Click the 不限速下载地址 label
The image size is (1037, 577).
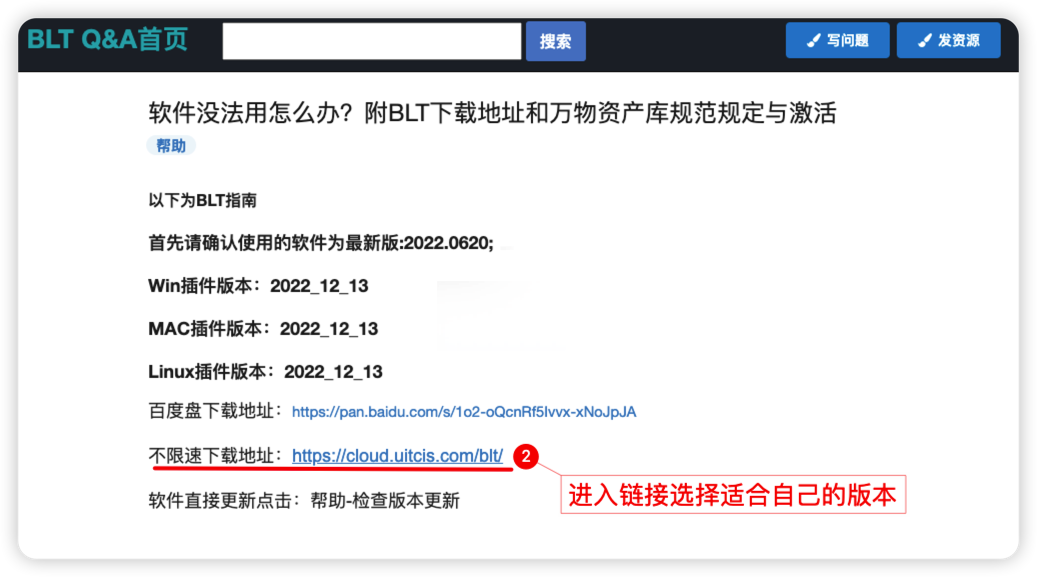coord(216,455)
